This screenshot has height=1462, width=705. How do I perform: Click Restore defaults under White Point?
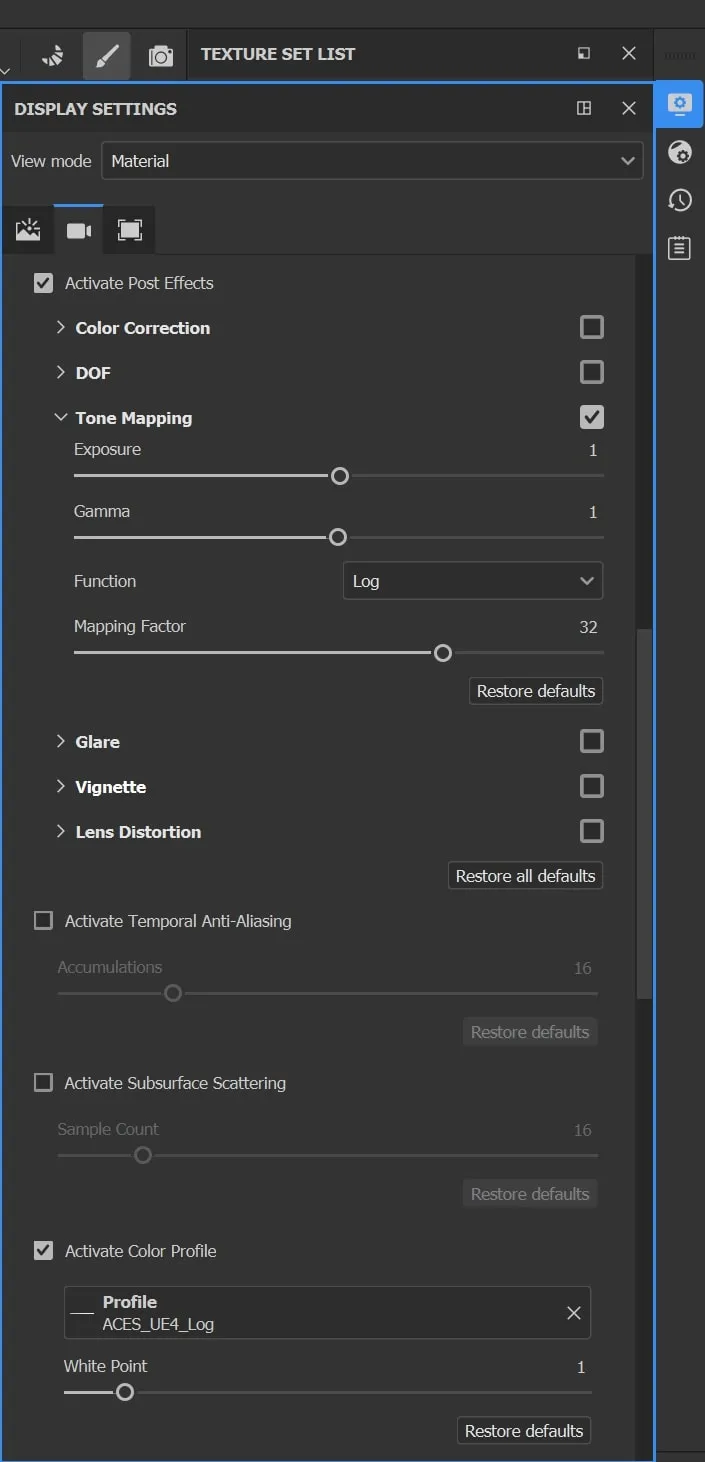(524, 1431)
